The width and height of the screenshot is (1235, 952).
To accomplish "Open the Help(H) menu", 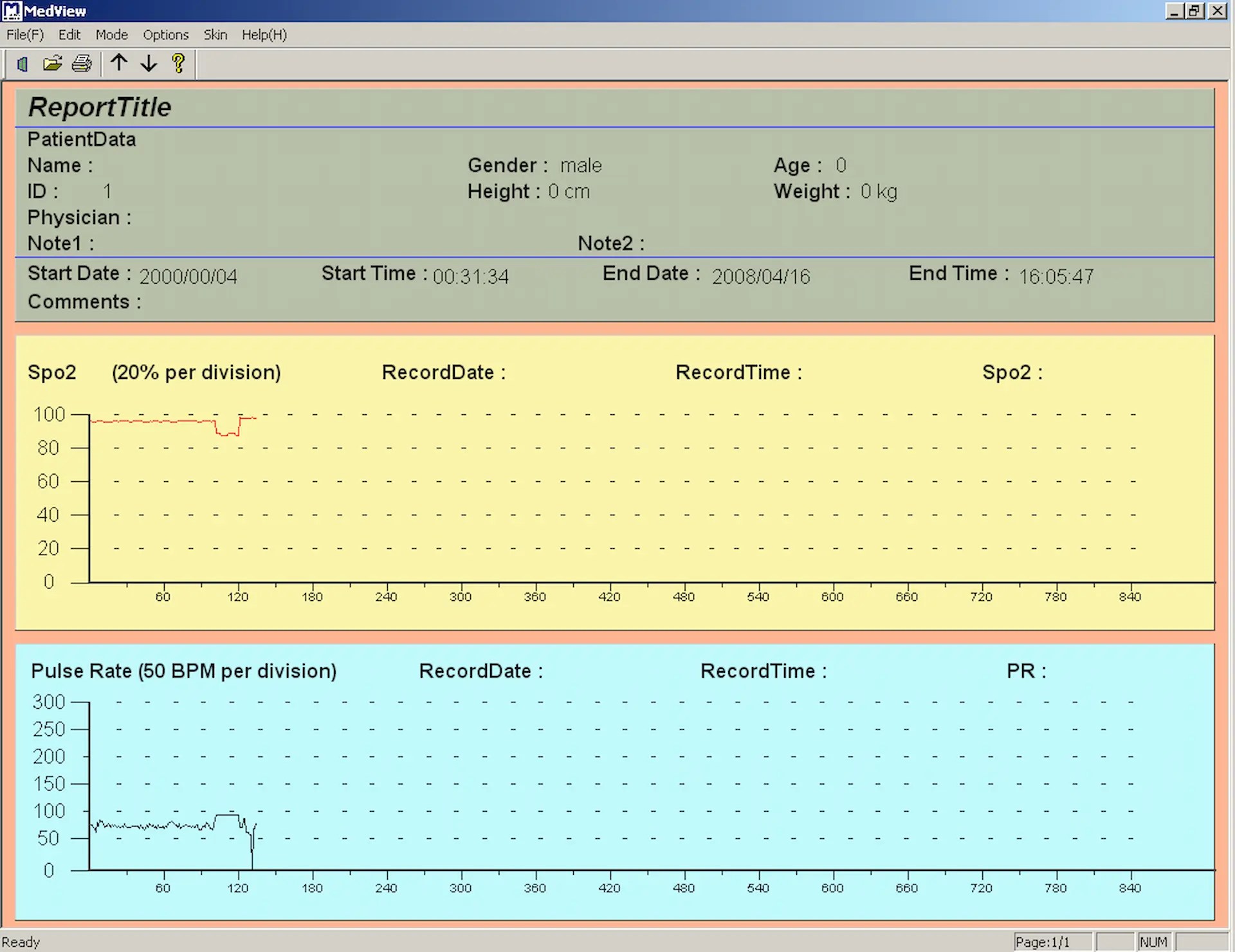I will 264,35.
